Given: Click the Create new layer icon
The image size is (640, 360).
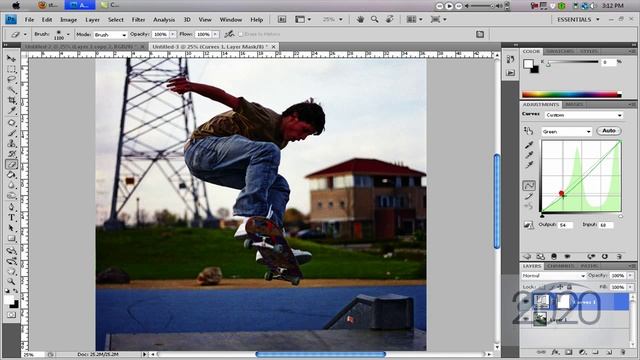Looking at the screenshot, I should pyautogui.click(x=609, y=352).
